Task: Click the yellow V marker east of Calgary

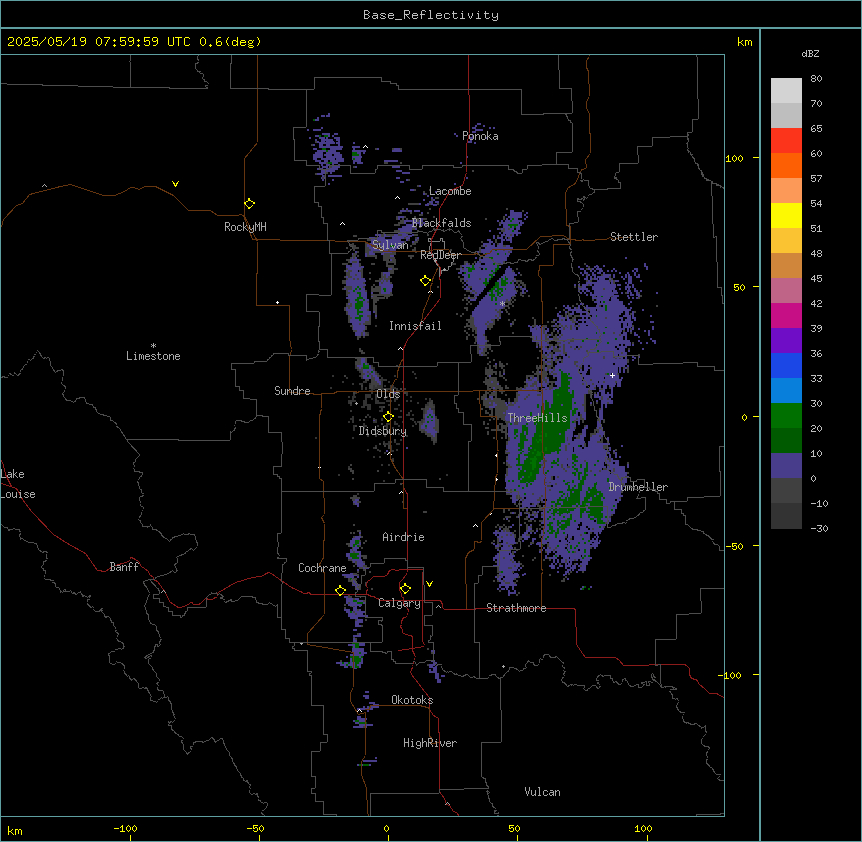Action: pos(429,584)
